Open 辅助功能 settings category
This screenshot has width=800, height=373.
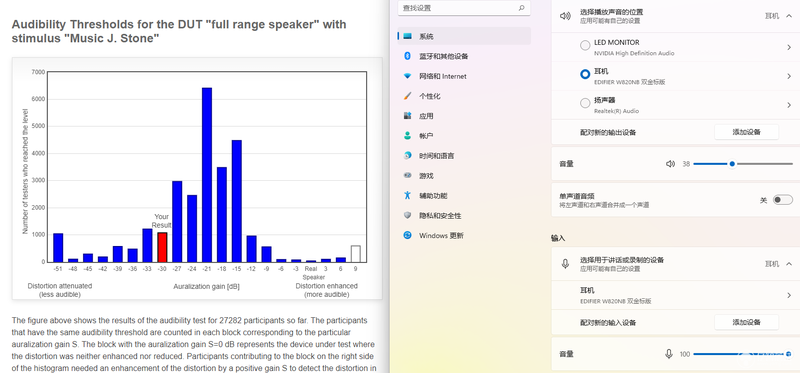click(464, 195)
